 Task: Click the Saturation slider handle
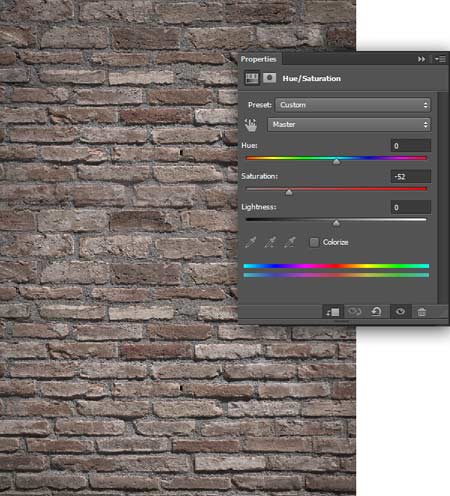289,192
